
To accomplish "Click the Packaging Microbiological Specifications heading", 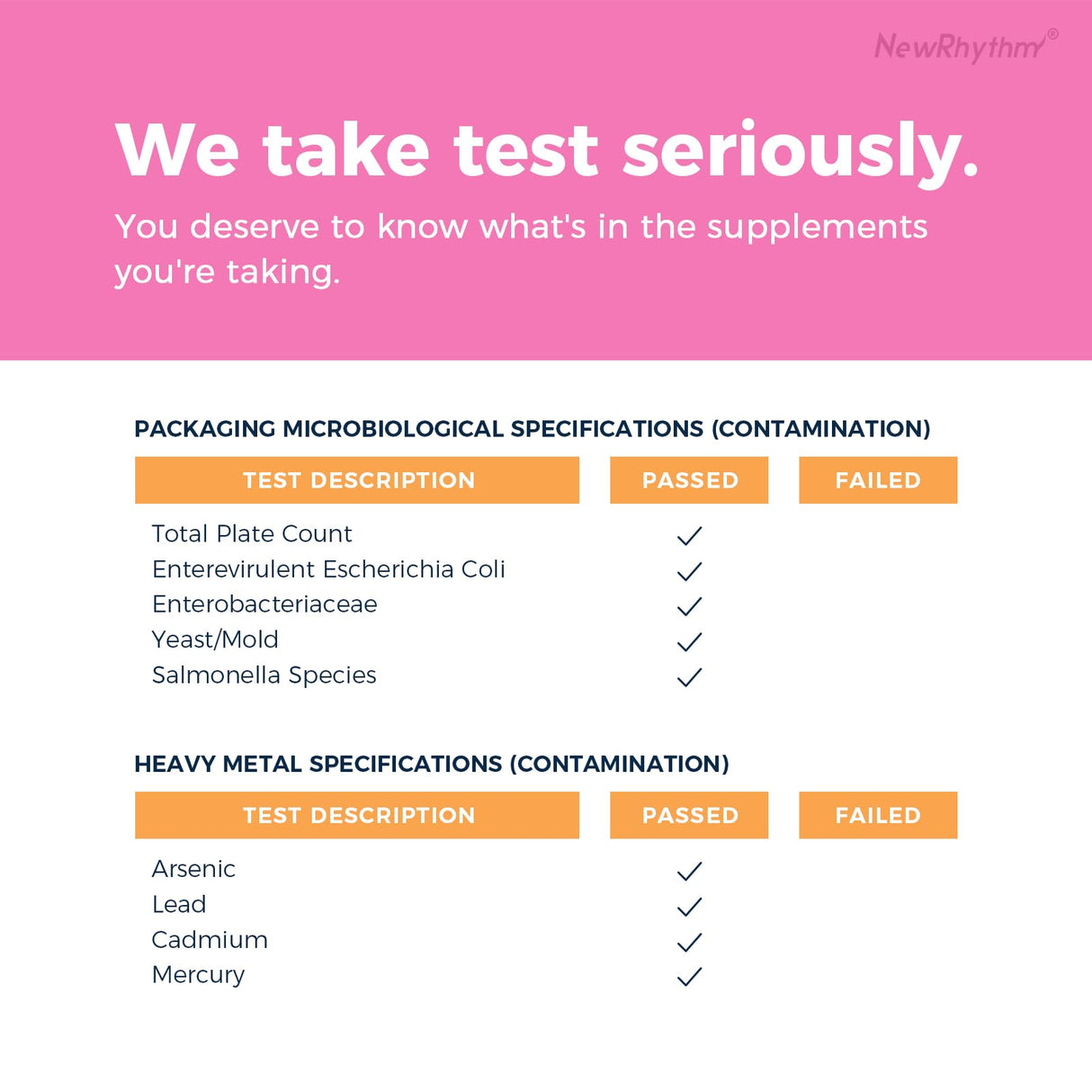I will (532, 429).
